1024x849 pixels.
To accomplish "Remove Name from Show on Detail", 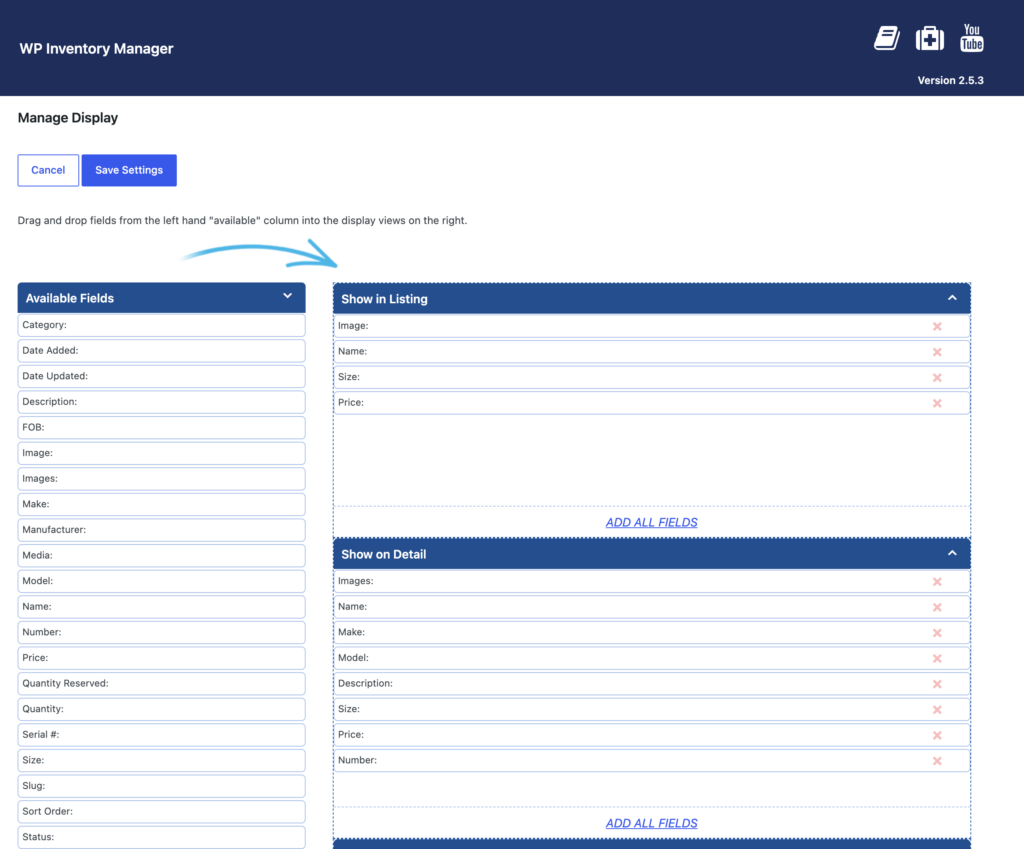I will pyautogui.click(x=937, y=607).
